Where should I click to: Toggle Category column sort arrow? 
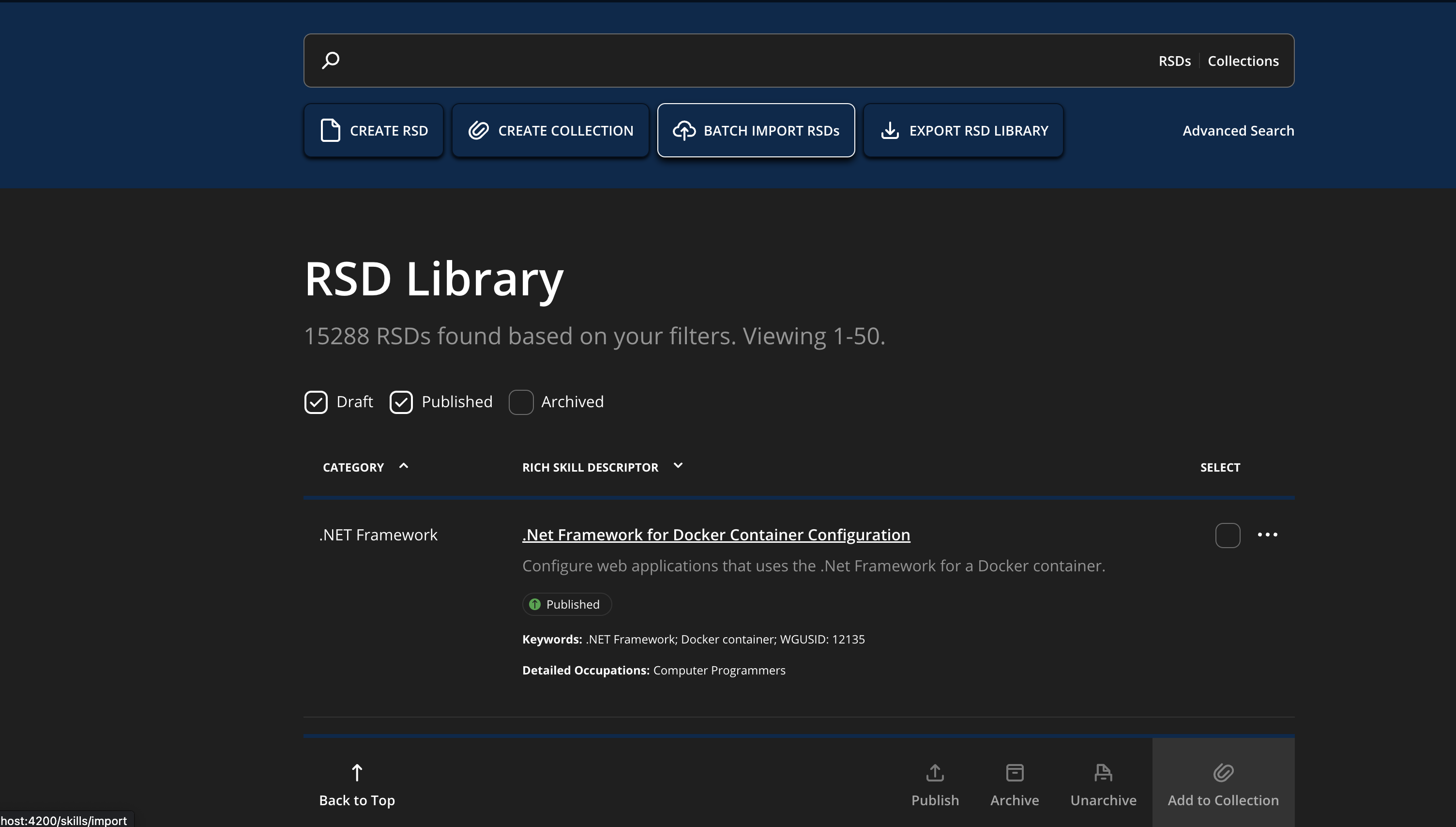coord(404,466)
